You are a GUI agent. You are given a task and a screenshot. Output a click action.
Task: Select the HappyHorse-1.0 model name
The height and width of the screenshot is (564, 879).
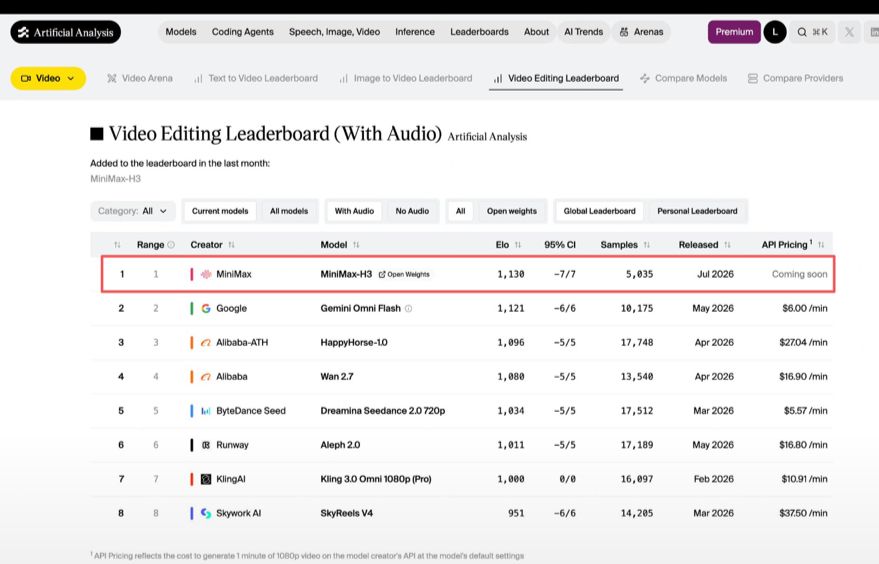354,343
